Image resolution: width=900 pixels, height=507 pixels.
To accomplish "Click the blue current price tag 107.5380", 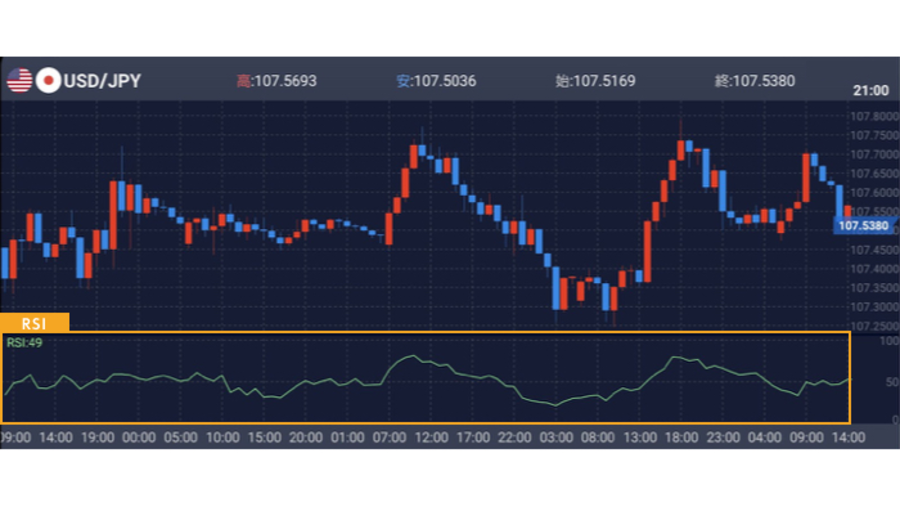I will pyautogui.click(x=863, y=226).
